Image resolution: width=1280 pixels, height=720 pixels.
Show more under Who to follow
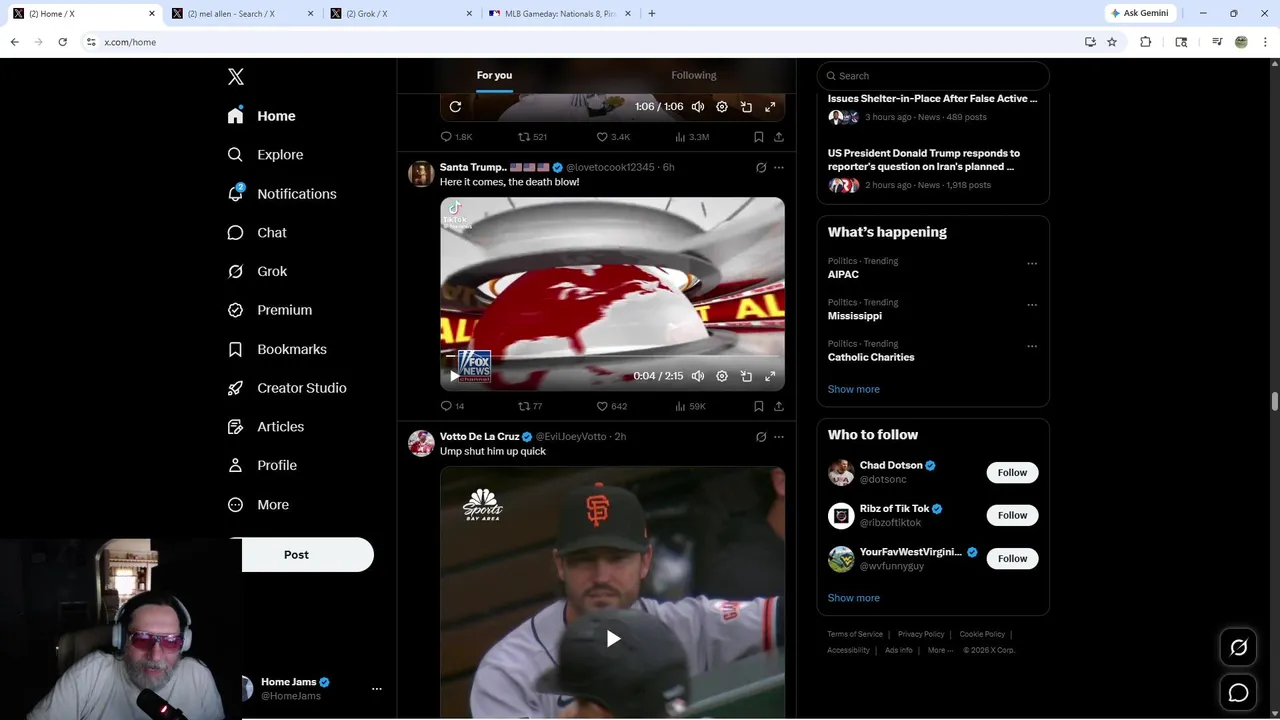tap(854, 598)
